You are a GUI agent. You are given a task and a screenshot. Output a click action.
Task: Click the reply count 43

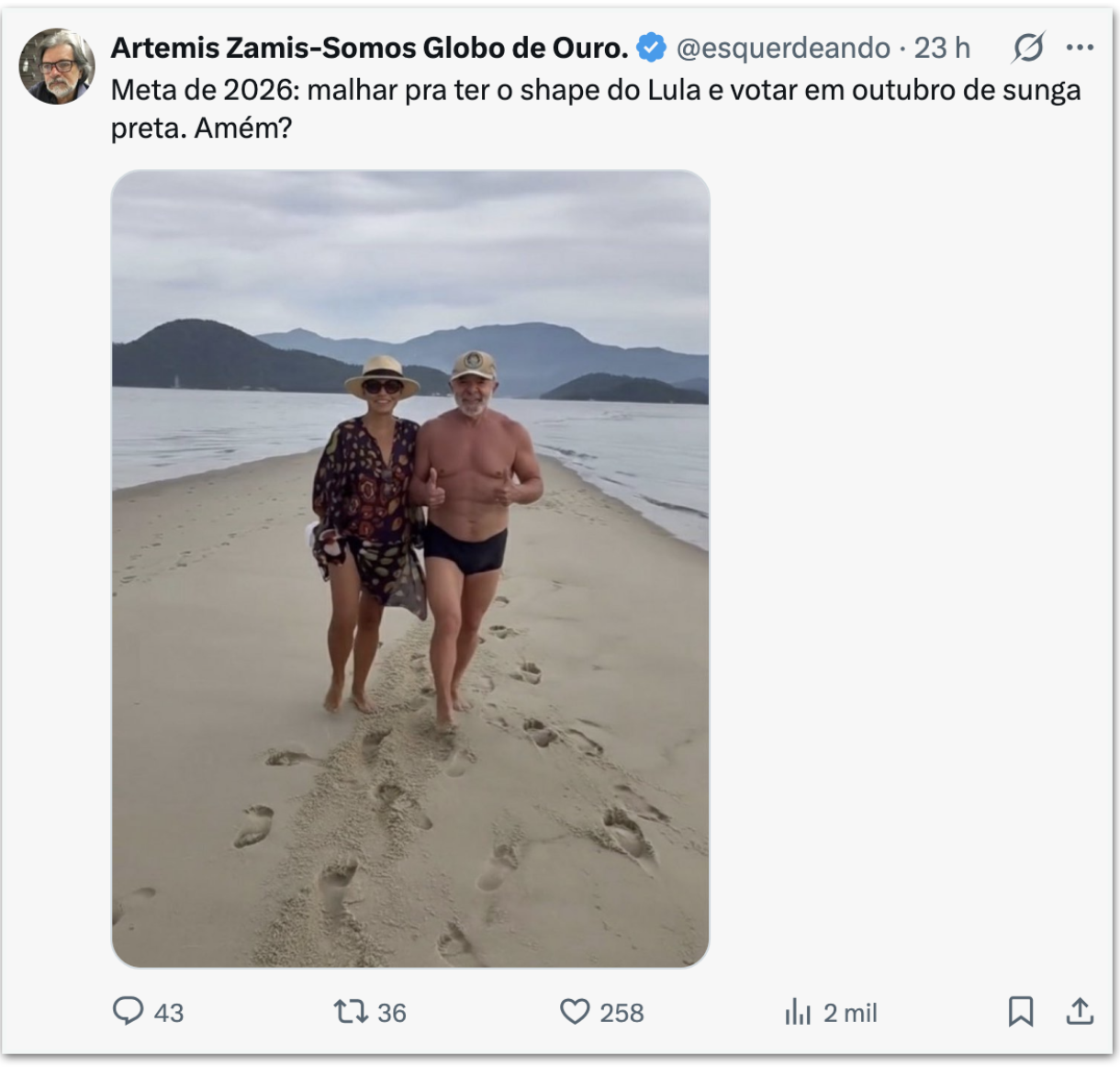tap(169, 1013)
